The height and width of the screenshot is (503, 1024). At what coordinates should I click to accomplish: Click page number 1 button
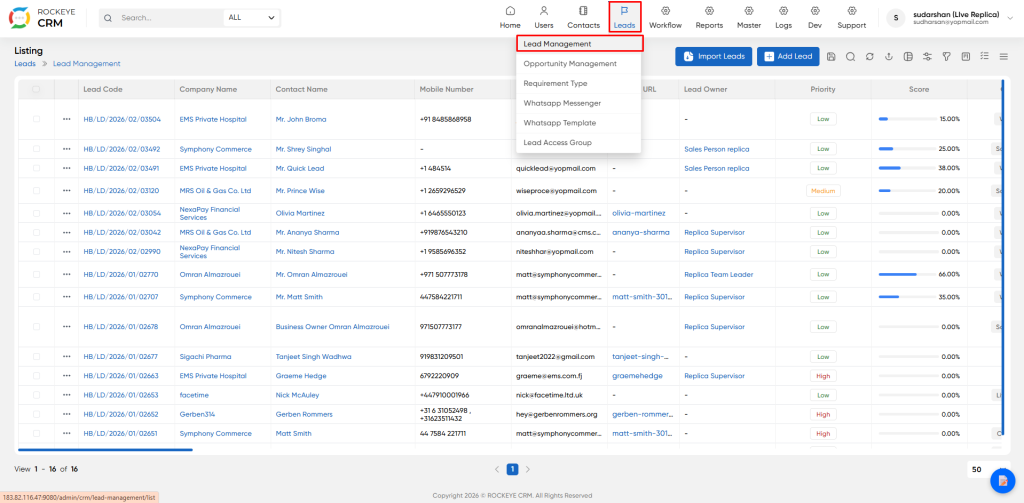[x=513, y=469]
